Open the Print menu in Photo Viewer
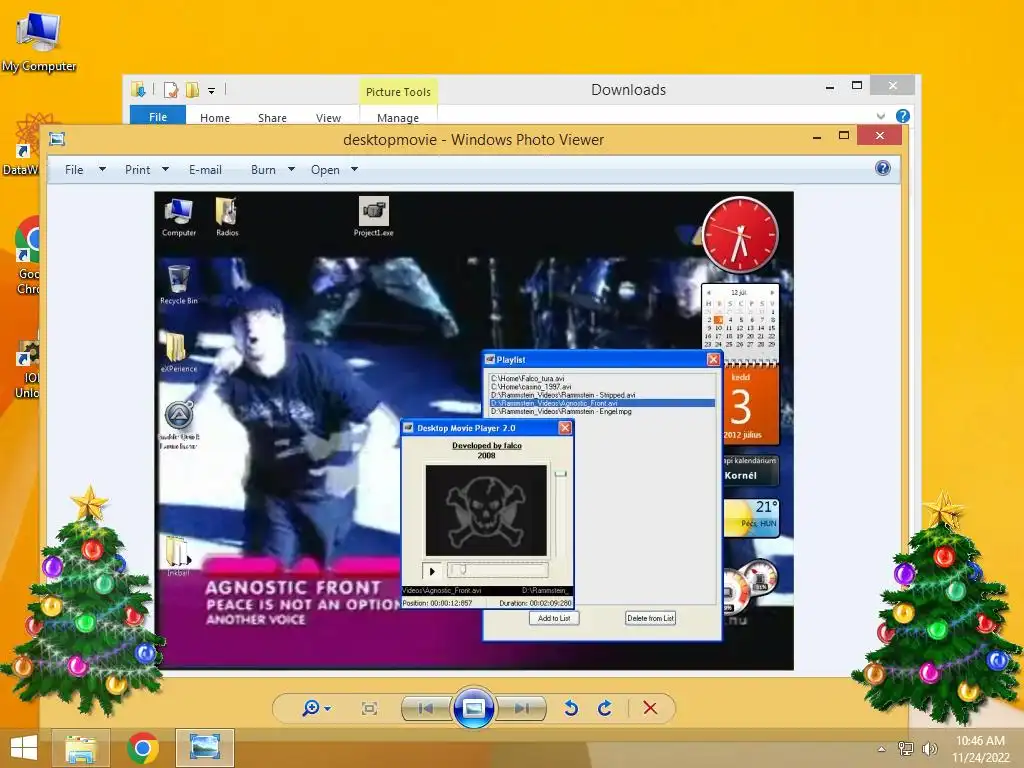The height and width of the screenshot is (768, 1024). click(x=137, y=170)
